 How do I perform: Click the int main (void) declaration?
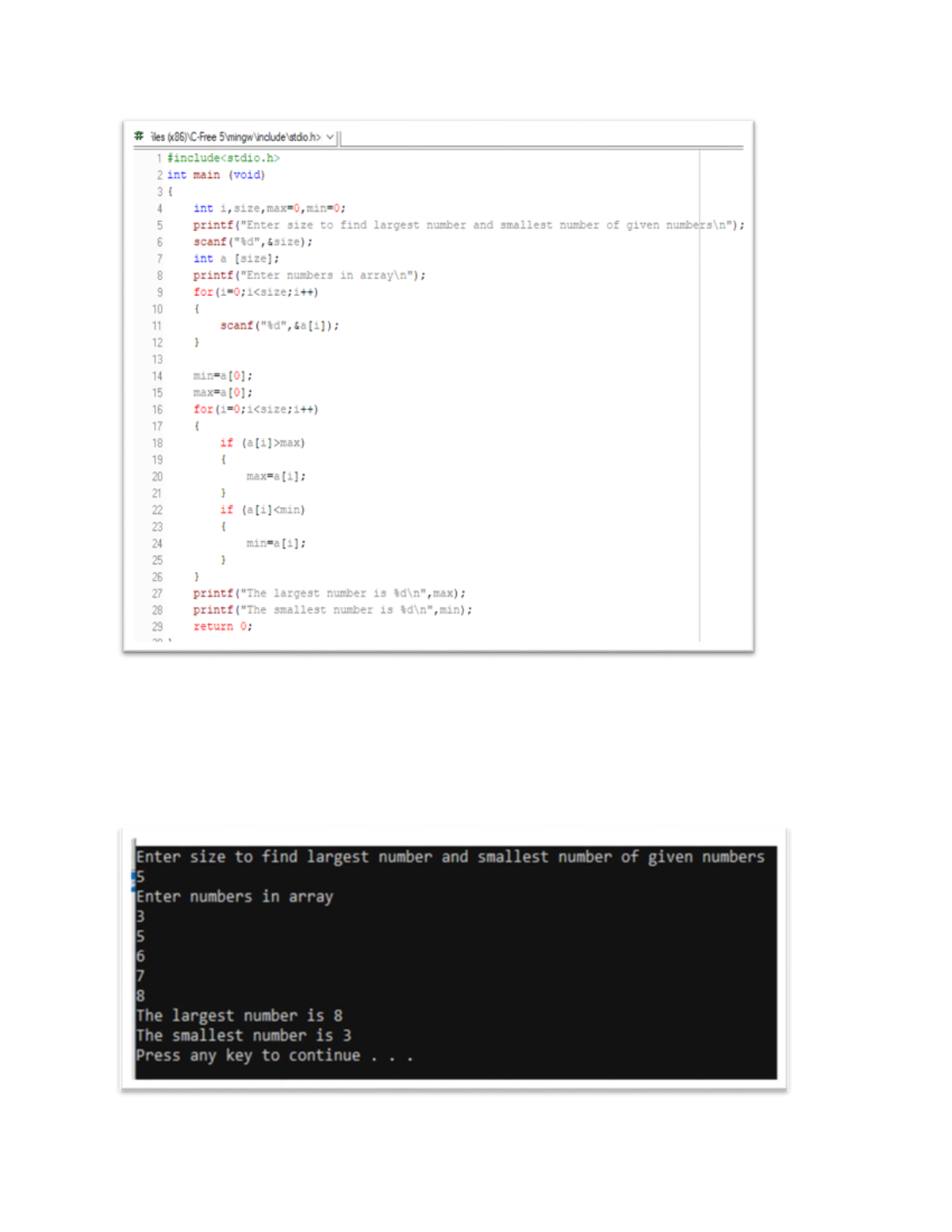coord(217,175)
